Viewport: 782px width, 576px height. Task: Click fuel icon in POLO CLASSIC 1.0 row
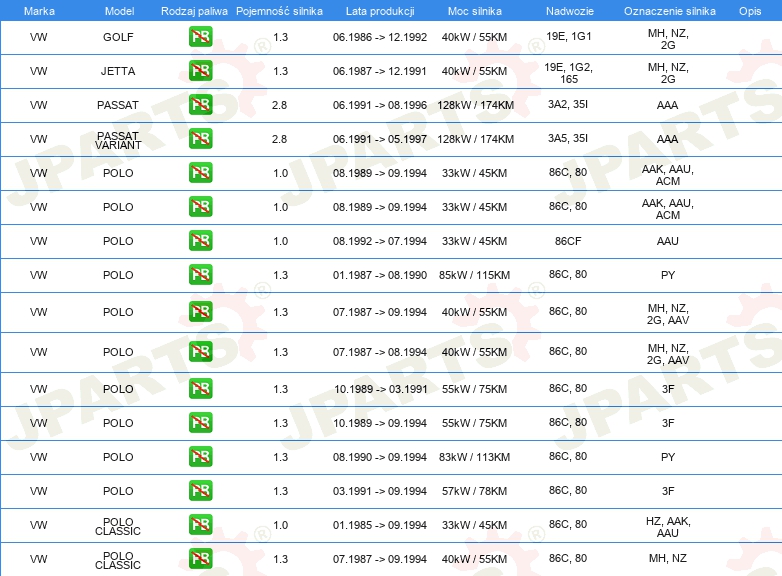click(x=200, y=525)
